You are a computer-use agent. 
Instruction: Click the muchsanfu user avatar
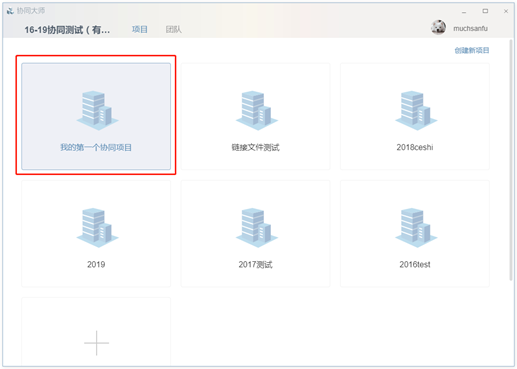pos(438,27)
